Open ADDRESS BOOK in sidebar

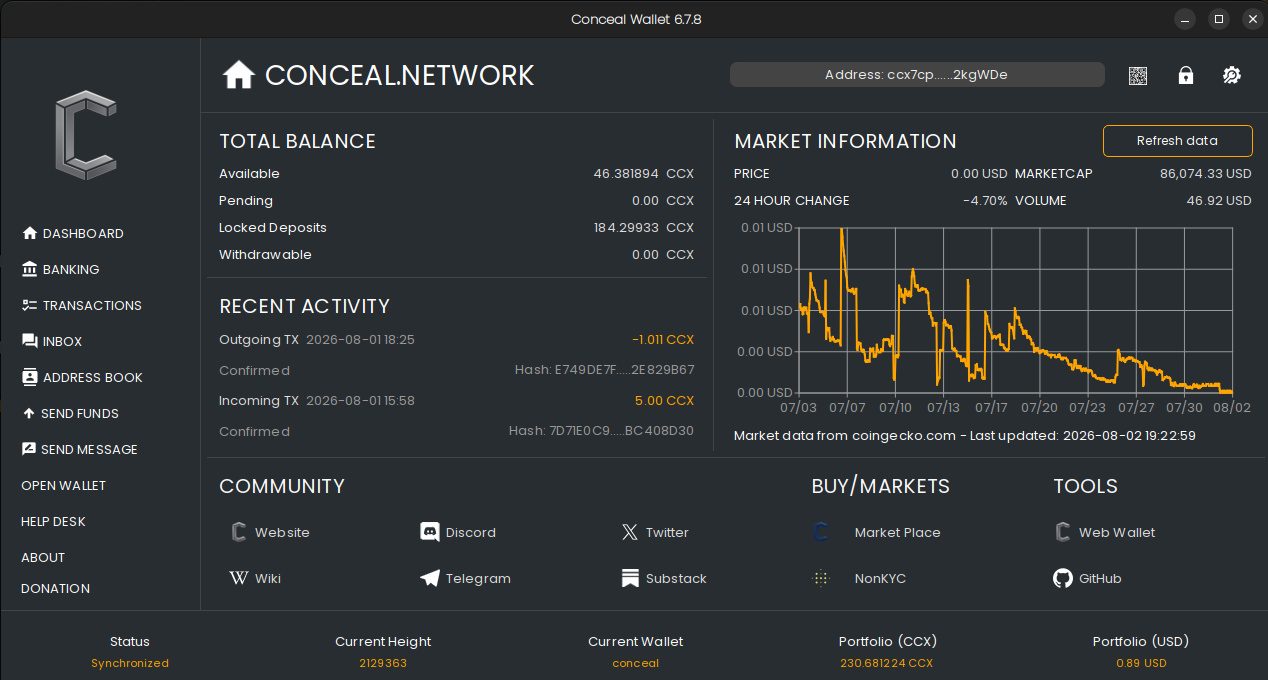[93, 377]
